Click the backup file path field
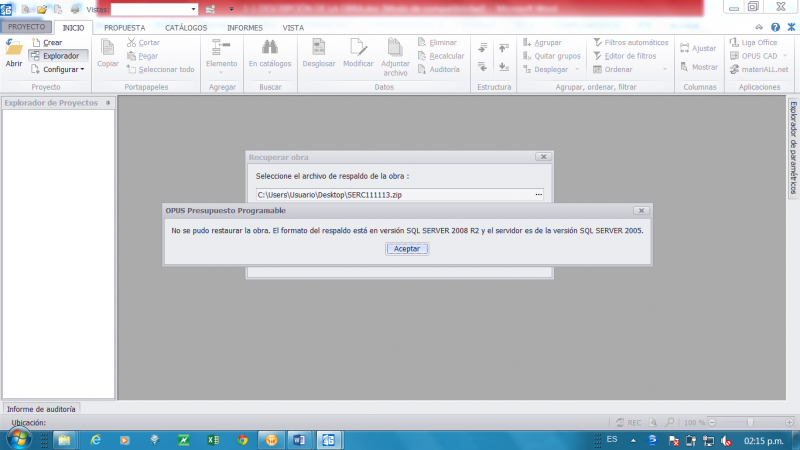 [x=393, y=194]
